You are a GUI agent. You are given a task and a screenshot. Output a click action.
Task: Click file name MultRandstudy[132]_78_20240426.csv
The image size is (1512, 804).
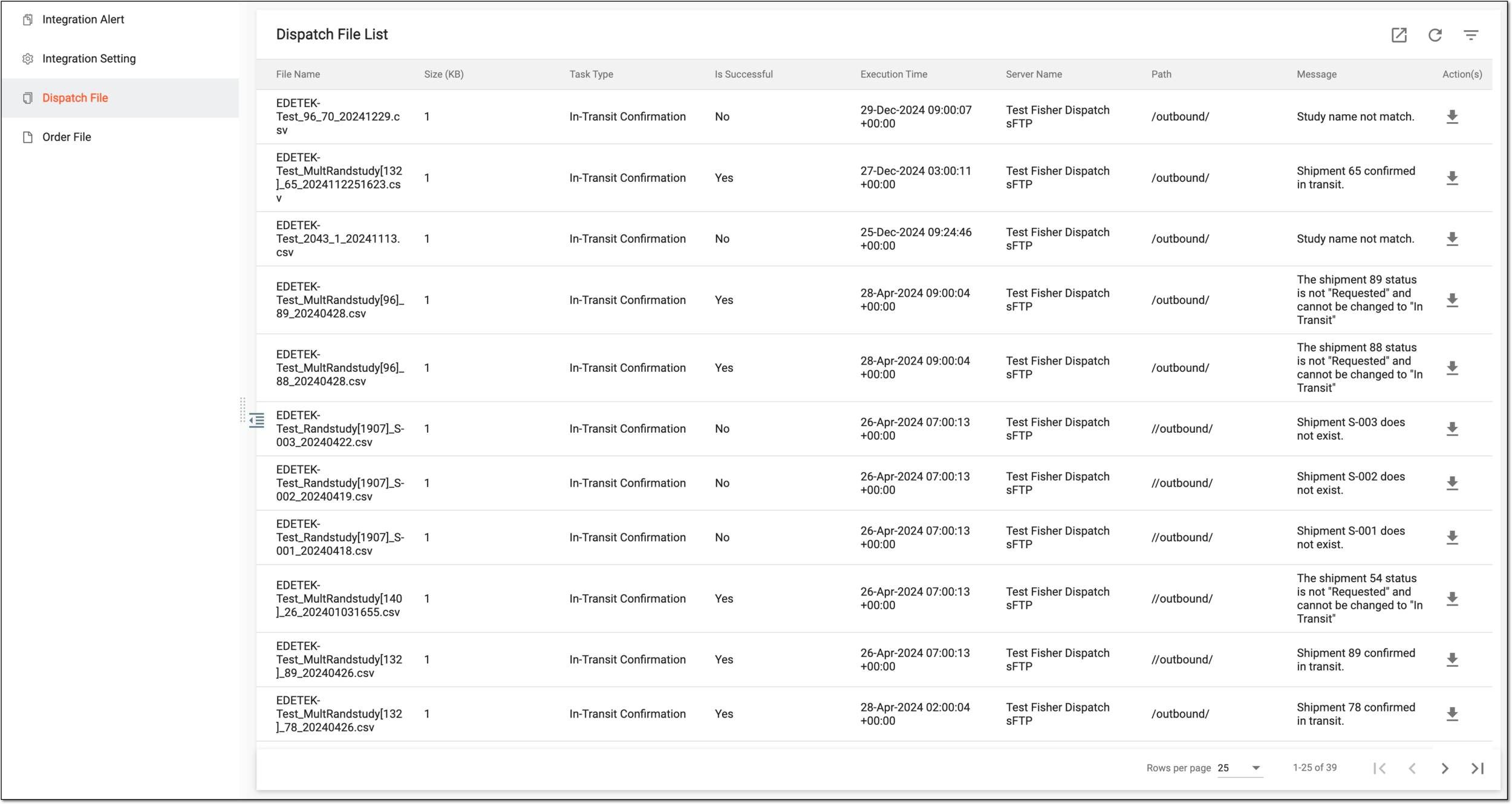[339, 715]
